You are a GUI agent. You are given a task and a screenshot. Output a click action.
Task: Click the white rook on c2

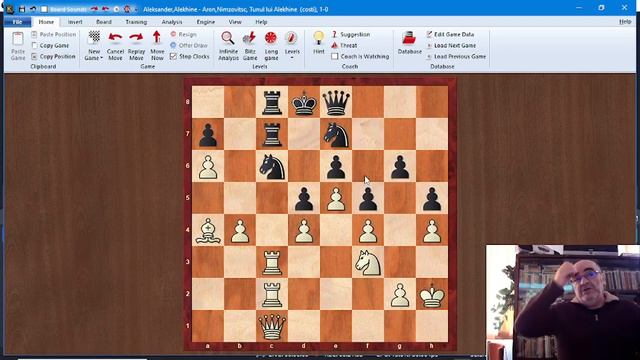(272, 294)
